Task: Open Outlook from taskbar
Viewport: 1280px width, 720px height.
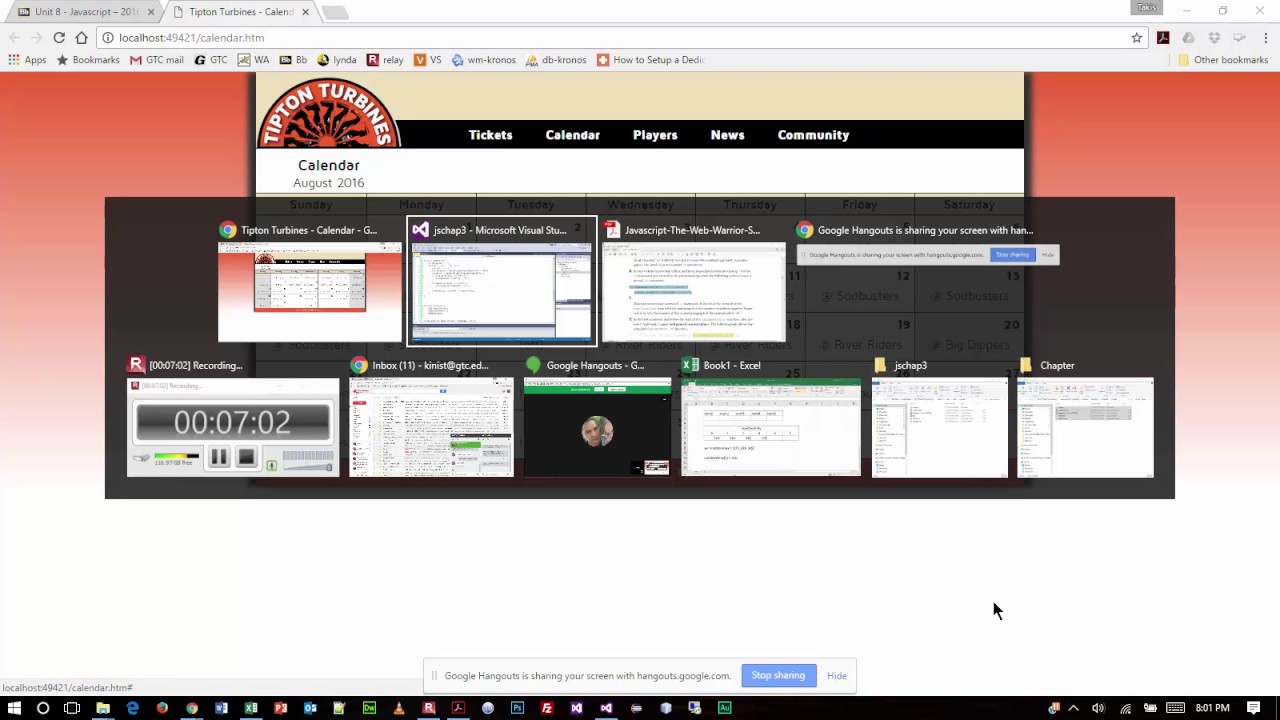Action: click(310, 708)
